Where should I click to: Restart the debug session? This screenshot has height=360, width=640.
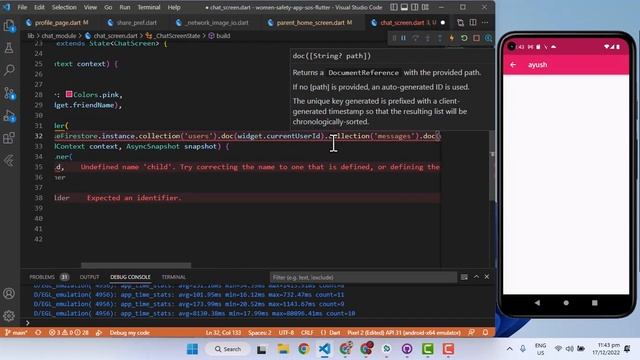(x=464, y=38)
